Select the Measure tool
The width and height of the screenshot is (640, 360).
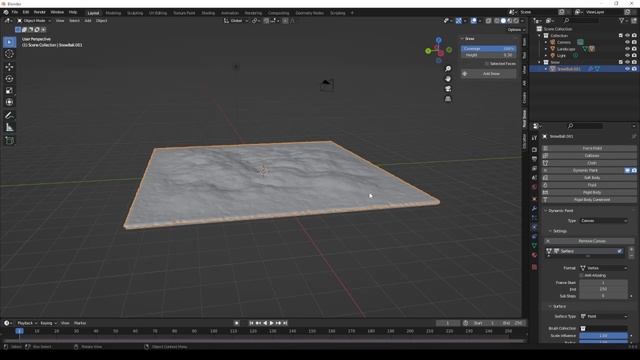click(9, 128)
